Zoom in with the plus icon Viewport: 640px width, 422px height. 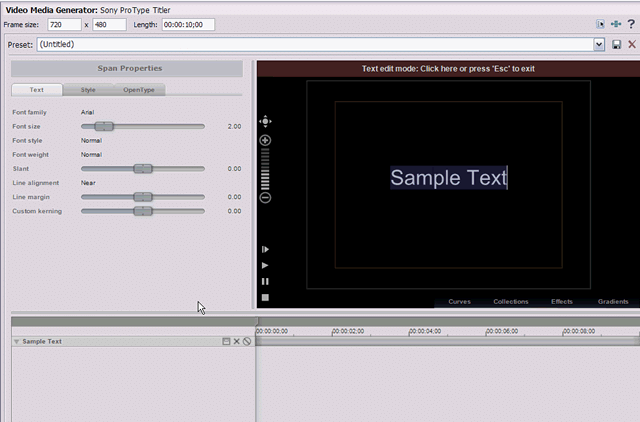click(x=265, y=140)
